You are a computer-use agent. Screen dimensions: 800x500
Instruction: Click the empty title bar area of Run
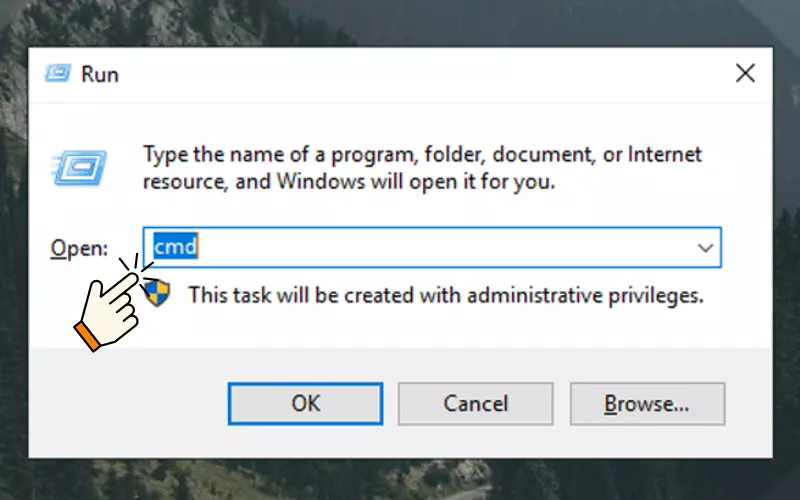click(x=423, y=74)
